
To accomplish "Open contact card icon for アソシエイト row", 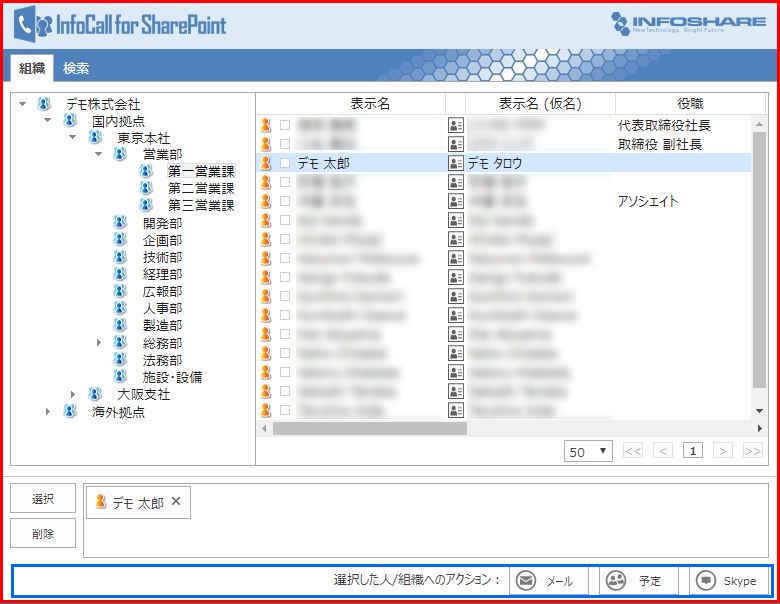I will [456, 201].
